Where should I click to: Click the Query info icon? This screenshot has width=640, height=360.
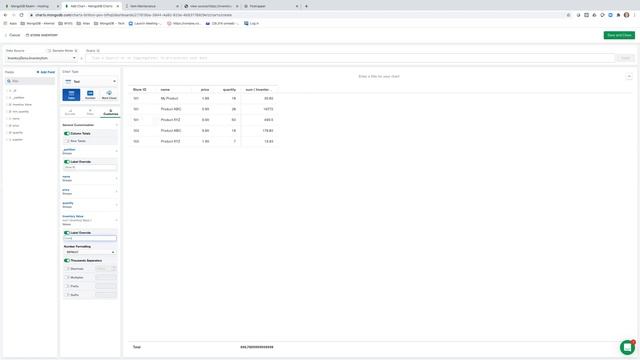coord(98,51)
